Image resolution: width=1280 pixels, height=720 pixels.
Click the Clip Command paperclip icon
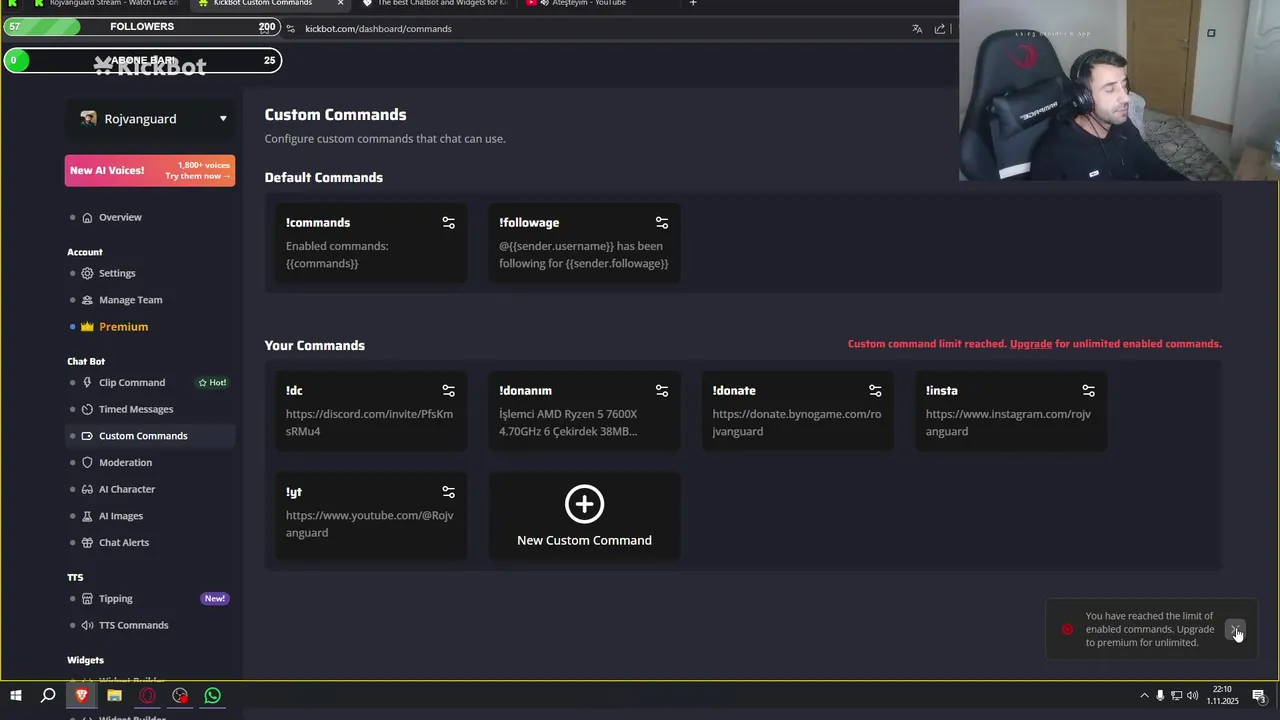(87, 383)
